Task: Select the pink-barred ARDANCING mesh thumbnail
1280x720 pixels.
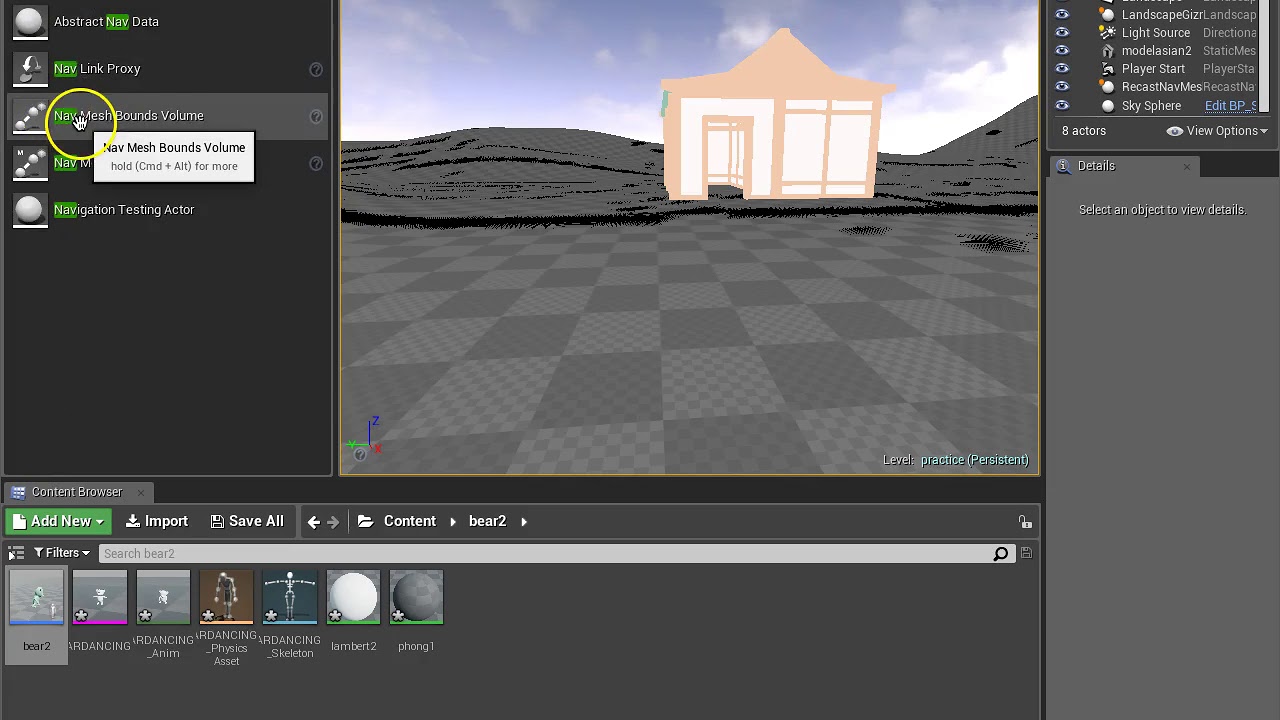Action: click(100, 597)
